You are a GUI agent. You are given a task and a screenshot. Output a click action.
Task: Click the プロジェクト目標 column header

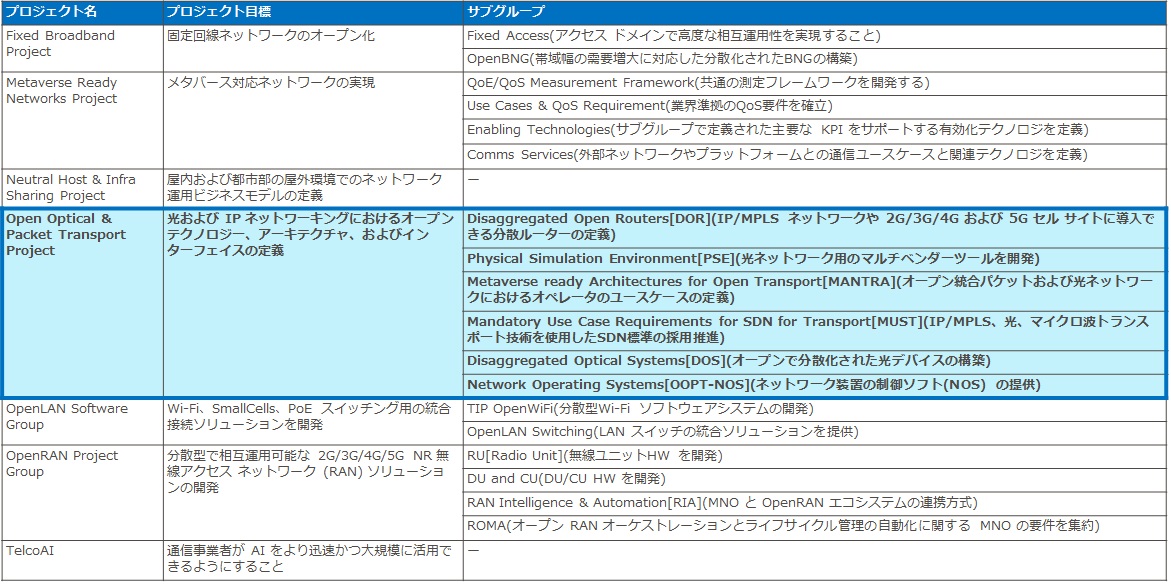click(x=313, y=13)
